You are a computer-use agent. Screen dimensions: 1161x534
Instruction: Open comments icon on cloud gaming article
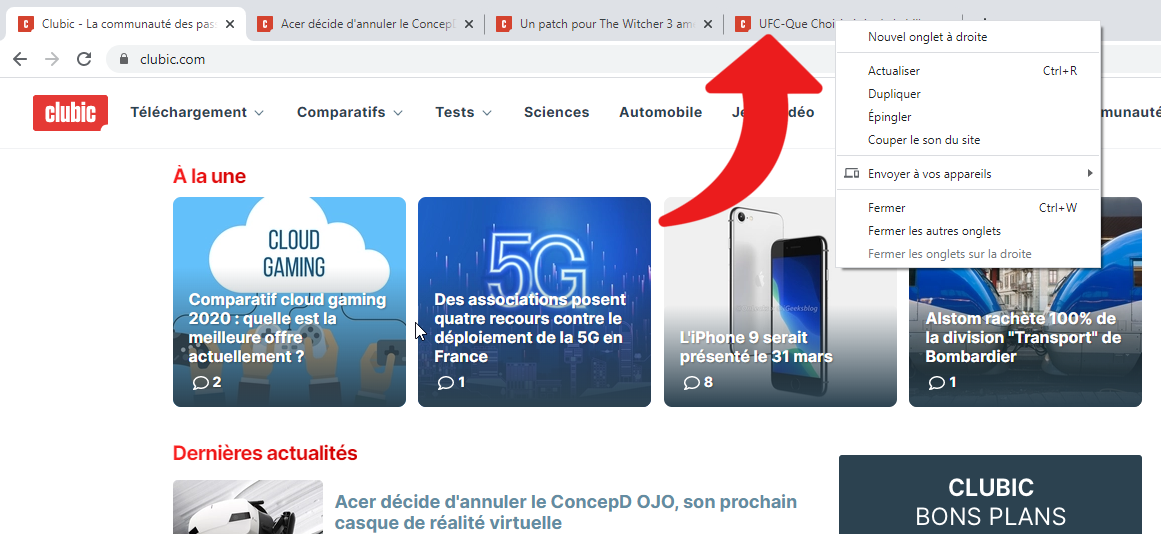pos(201,383)
